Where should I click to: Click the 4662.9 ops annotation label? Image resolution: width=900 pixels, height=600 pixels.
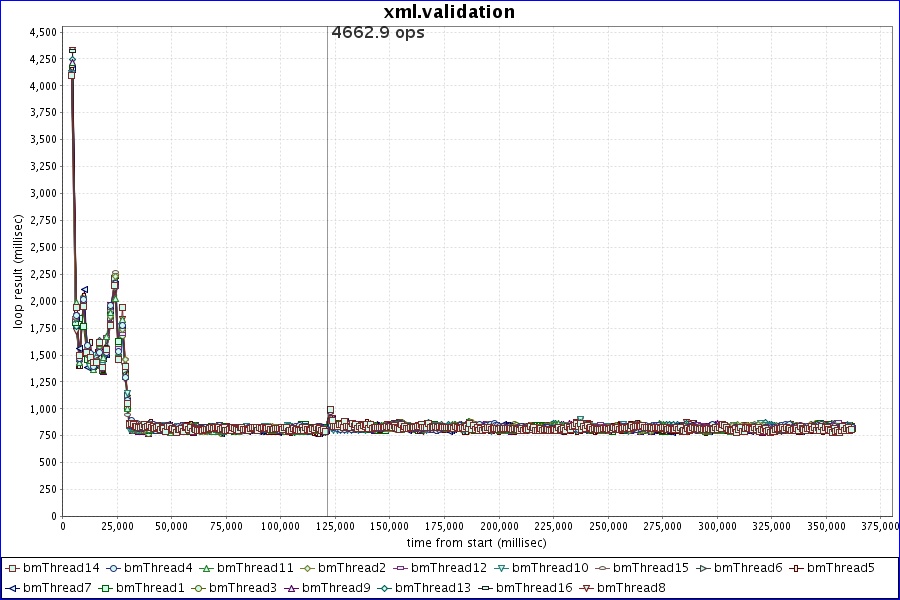click(x=378, y=33)
